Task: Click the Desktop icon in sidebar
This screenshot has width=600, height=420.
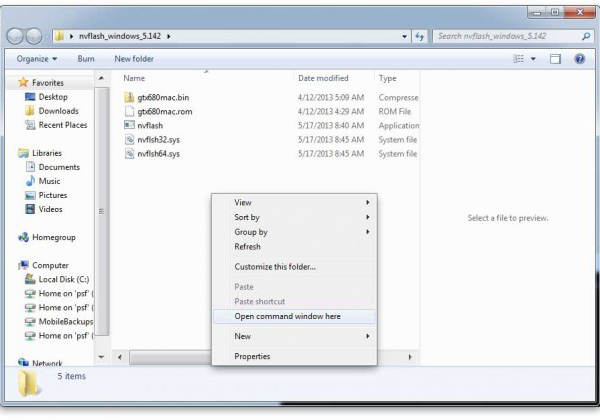Action: pyautogui.click(x=30, y=97)
